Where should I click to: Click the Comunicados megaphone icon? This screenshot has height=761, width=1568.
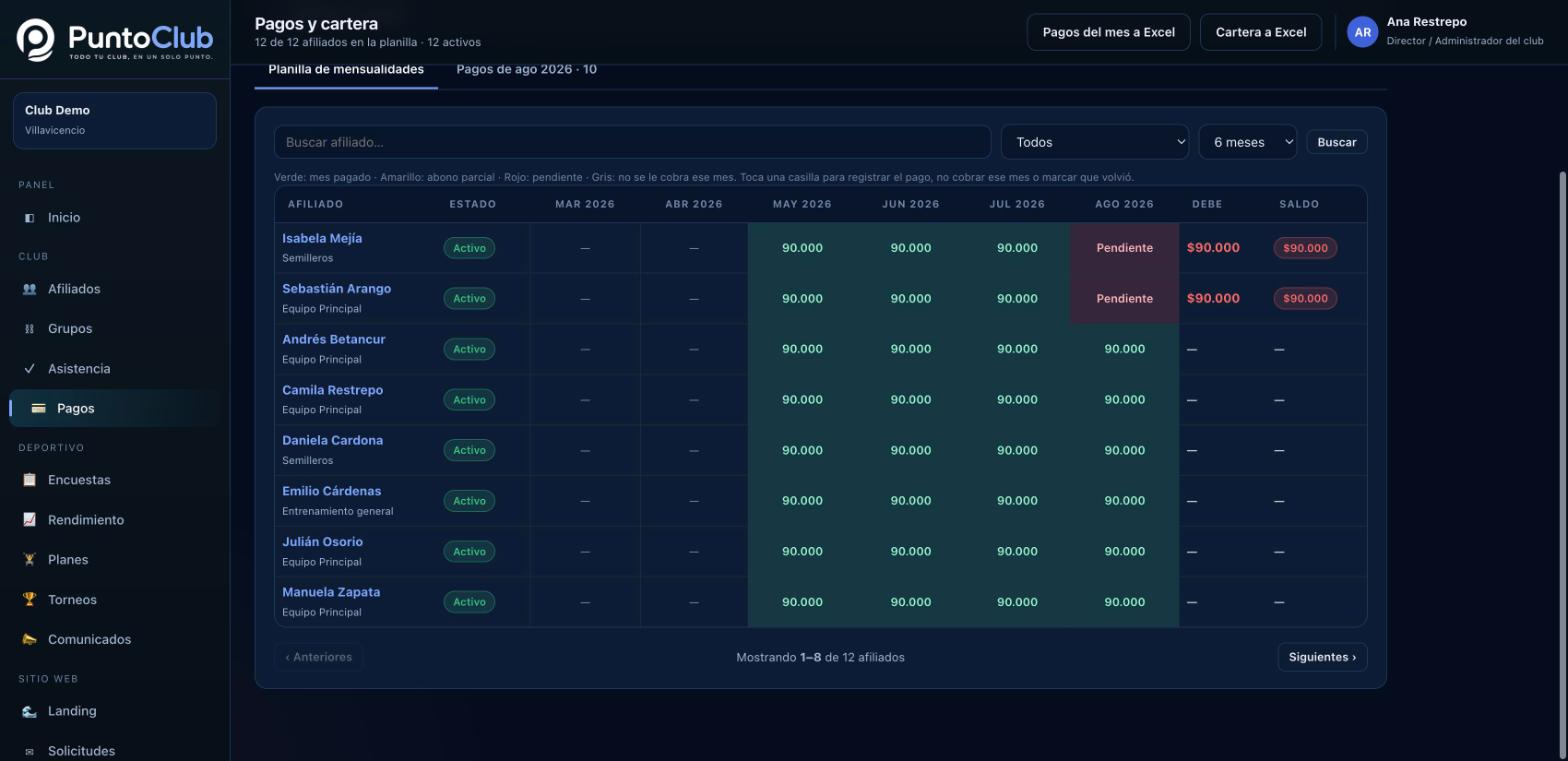coord(29,640)
